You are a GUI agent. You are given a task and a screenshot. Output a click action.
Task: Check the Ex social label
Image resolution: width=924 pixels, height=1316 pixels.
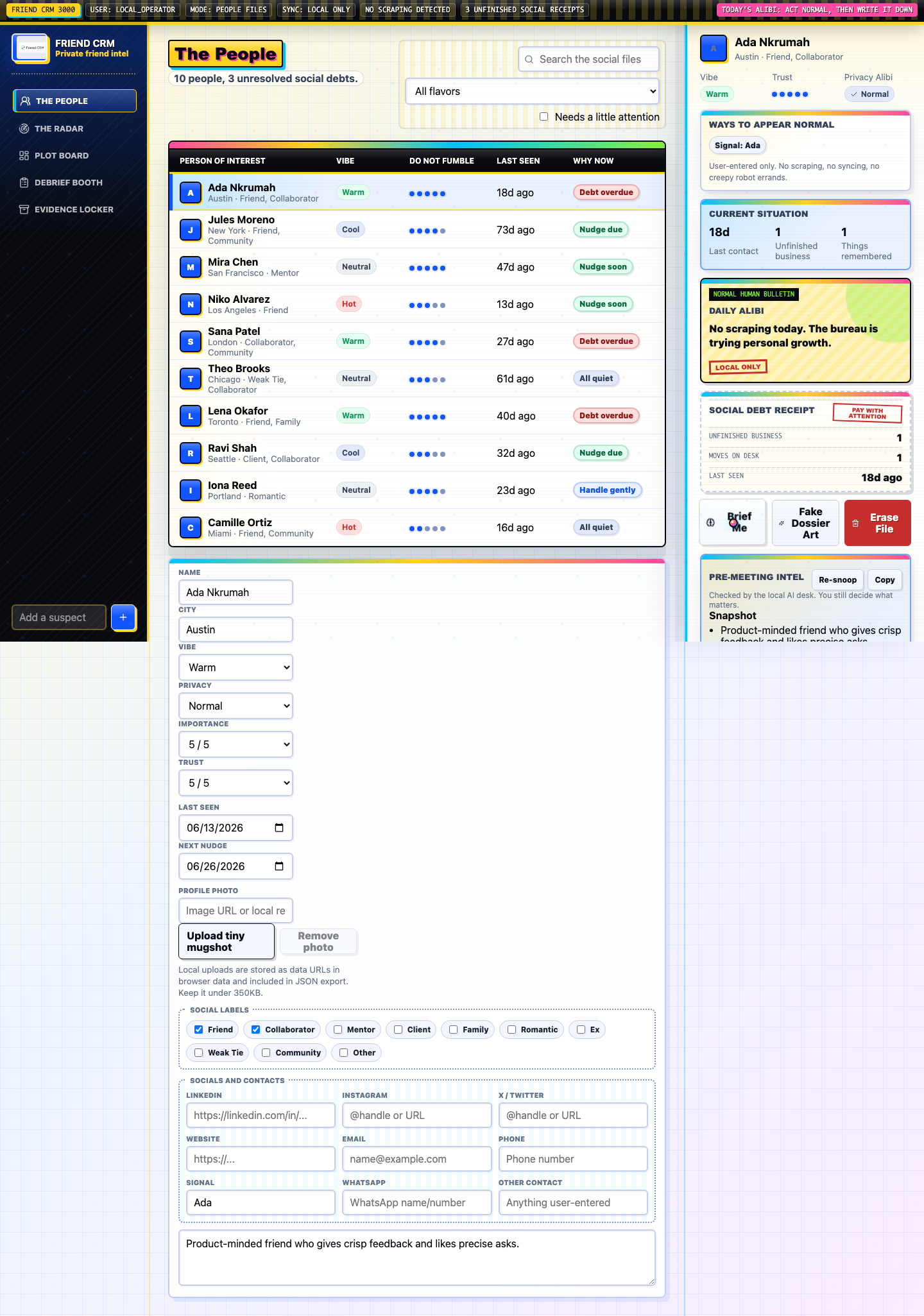click(x=581, y=1029)
